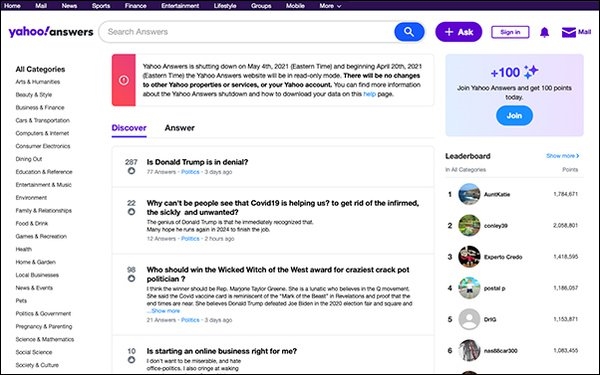Click Politics tag under Covid19 question

coord(190,239)
